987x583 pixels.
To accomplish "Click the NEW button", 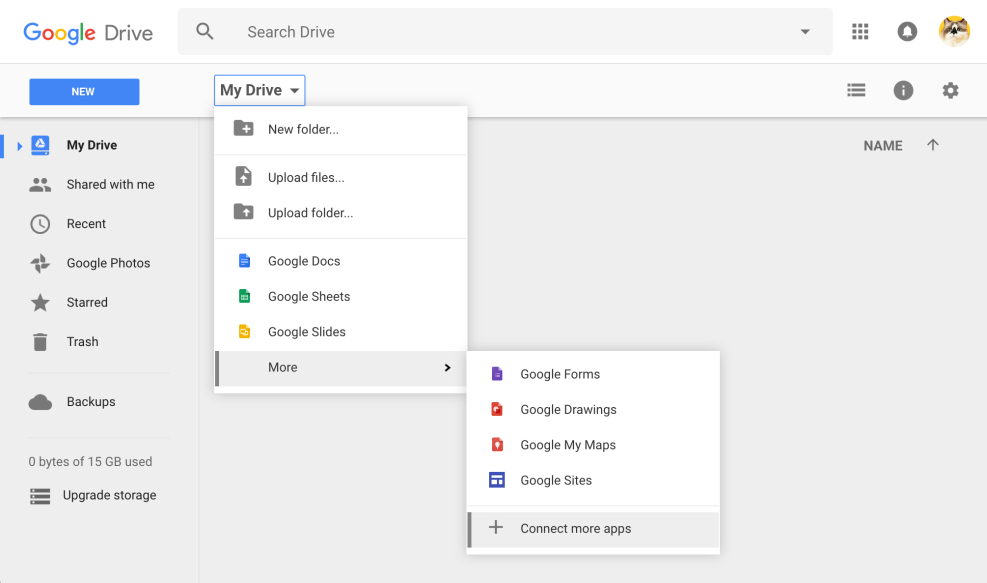I will click(84, 90).
